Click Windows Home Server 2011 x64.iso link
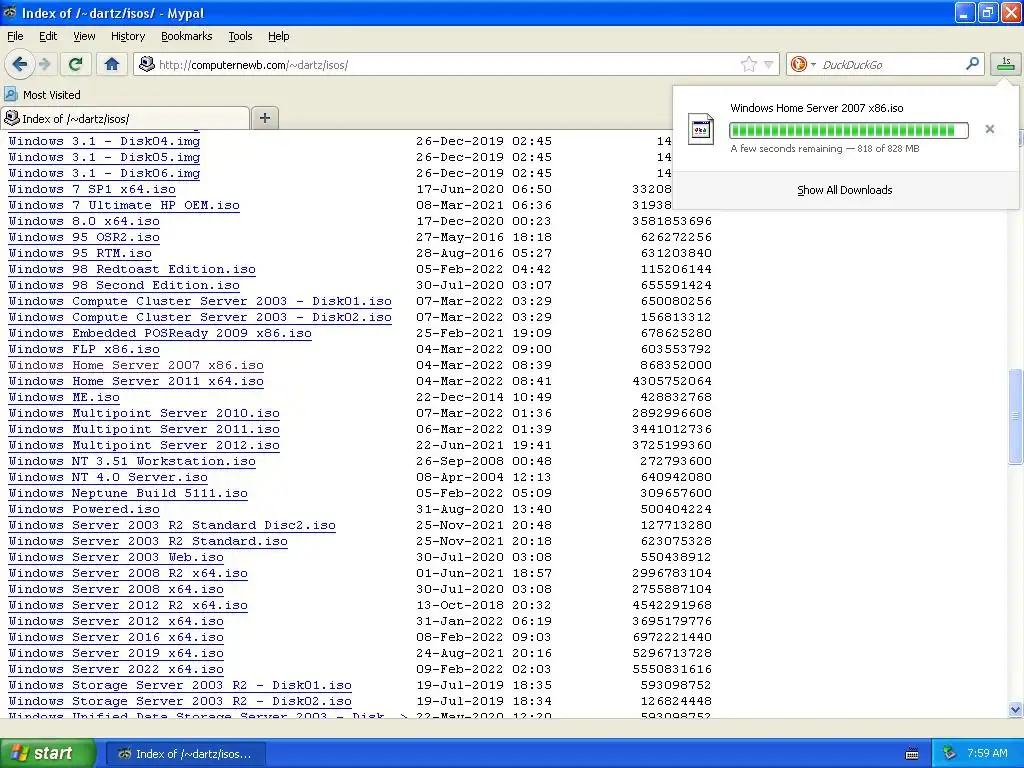 pos(136,381)
